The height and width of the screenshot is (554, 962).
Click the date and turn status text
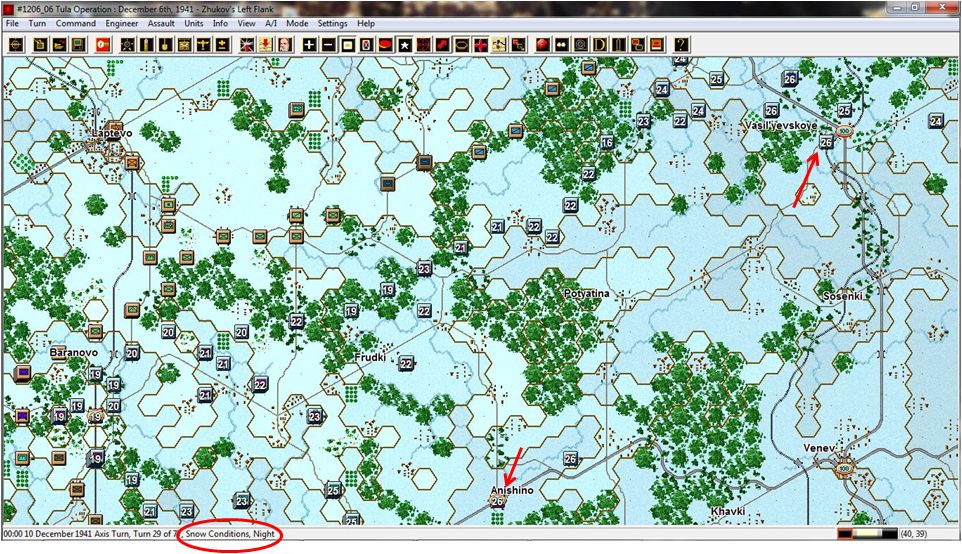point(91,534)
